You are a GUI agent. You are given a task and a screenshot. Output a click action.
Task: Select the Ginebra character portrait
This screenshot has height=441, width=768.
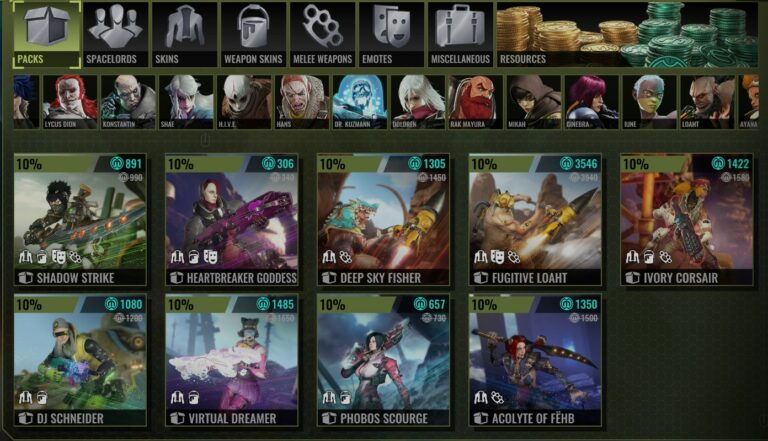592,102
